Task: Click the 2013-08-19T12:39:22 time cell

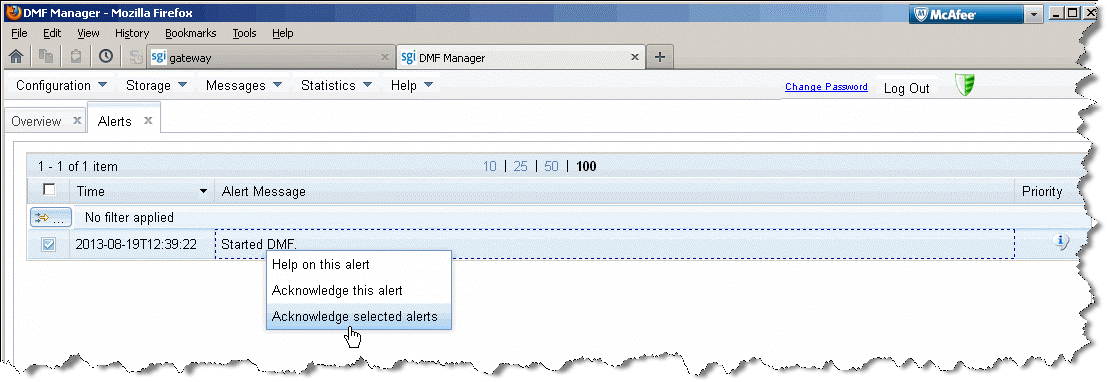Action: tap(136, 244)
